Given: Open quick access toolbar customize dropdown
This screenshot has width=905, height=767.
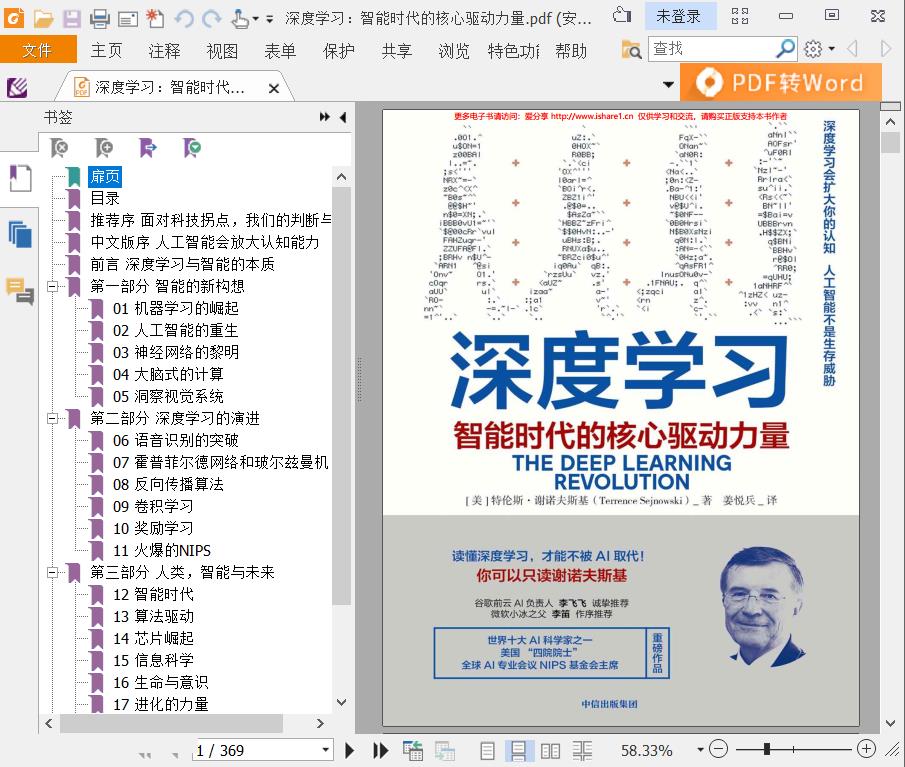Looking at the screenshot, I should 269,19.
